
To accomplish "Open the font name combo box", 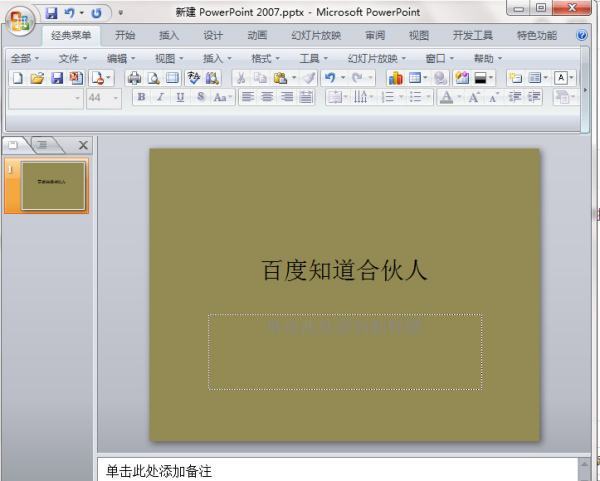I will 46,98.
